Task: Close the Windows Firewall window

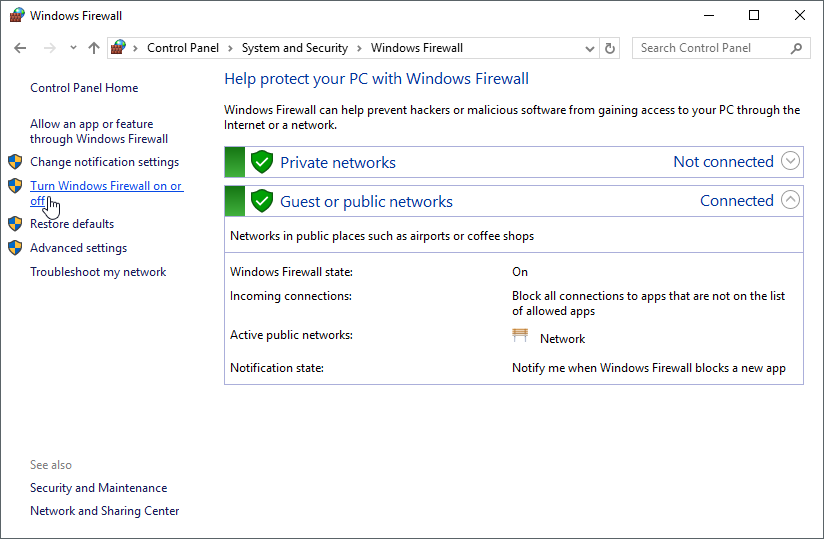Action: click(799, 15)
